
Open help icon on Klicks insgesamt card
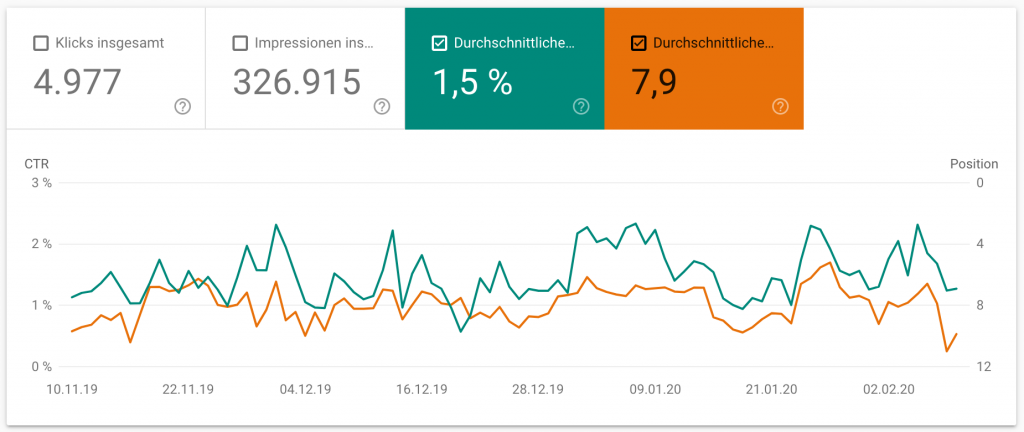[x=183, y=106]
